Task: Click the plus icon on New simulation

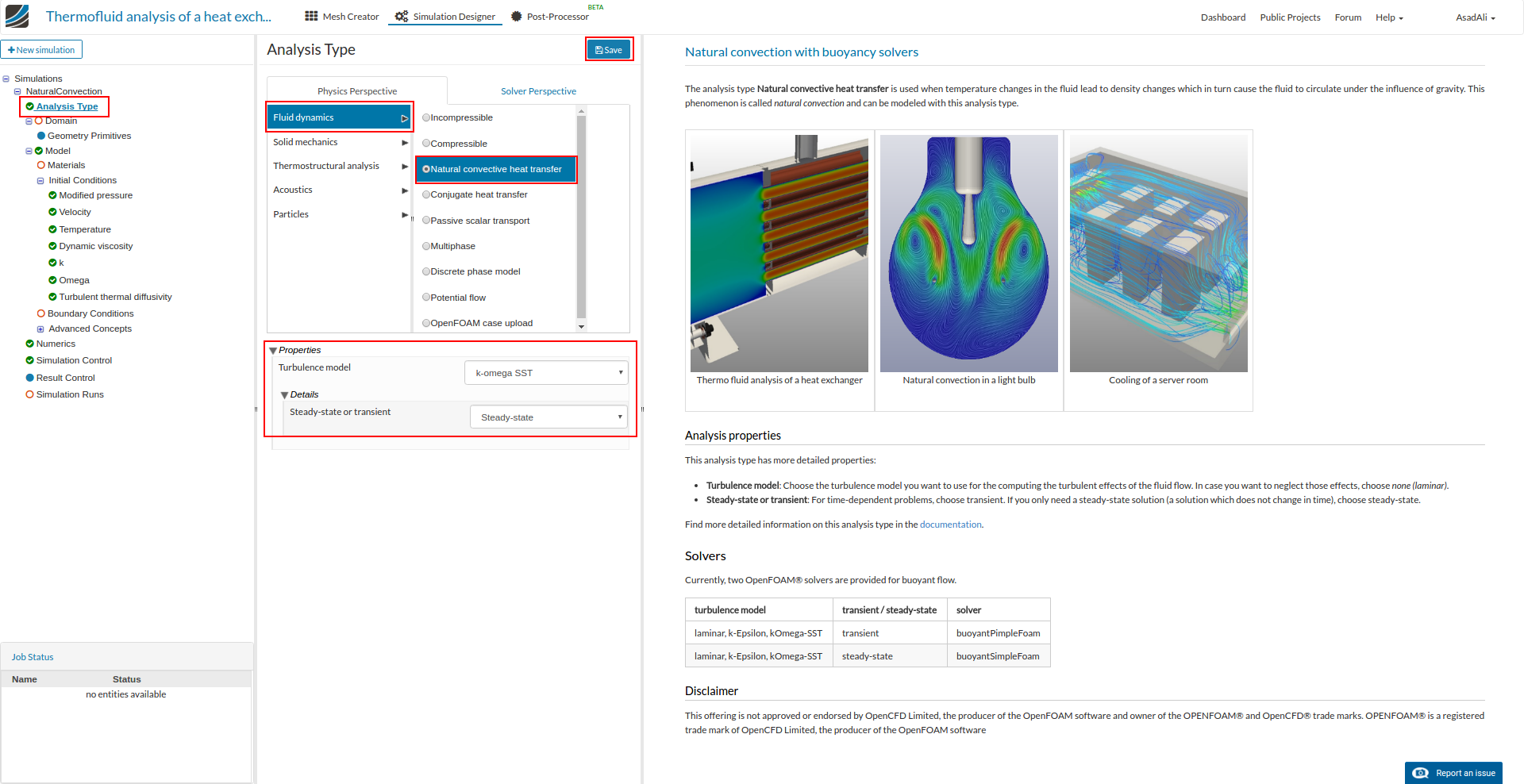Action: (x=11, y=49)
